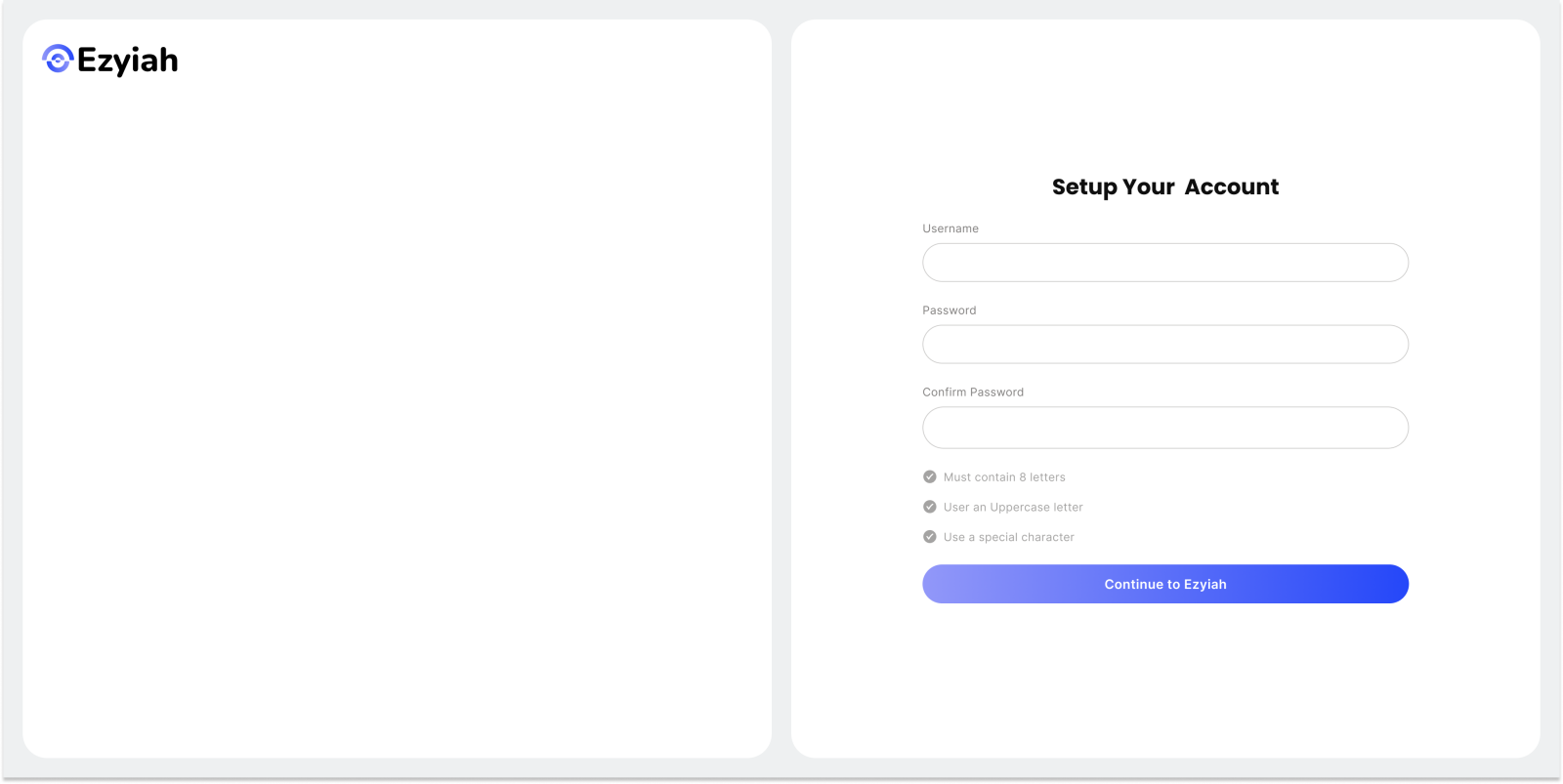
Task: Click checkmark icon beside special character rule
Action: (x=930, y=537)
